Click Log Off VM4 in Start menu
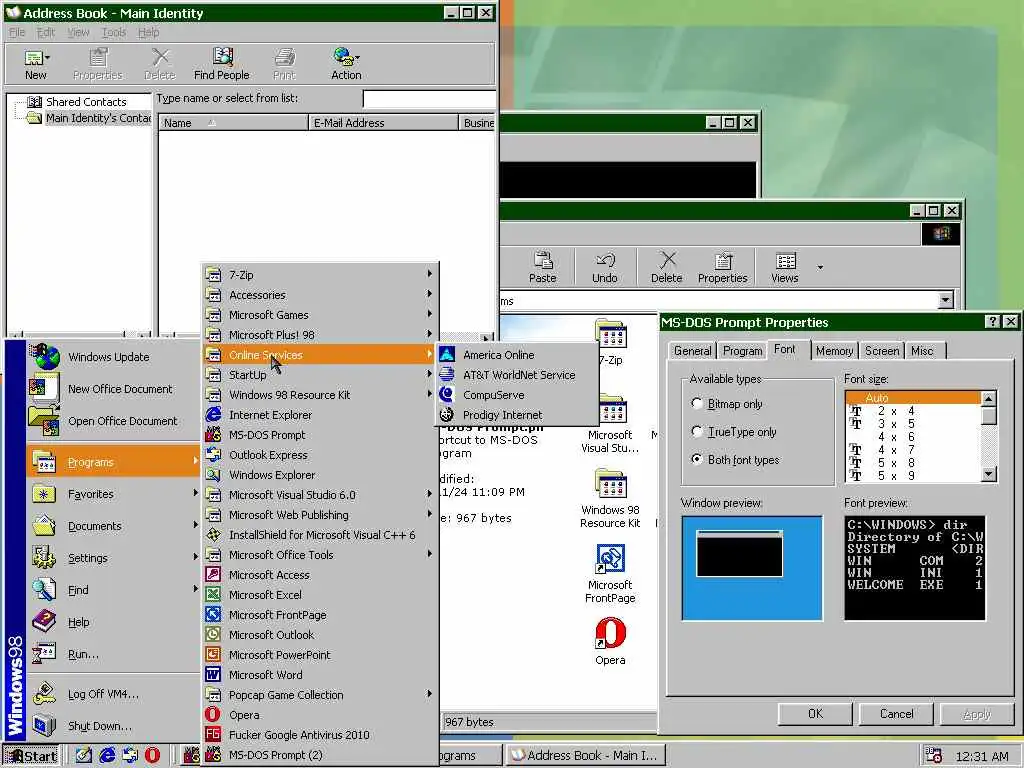Screen dimensions: 1024x768 pyautogui.click(x=114, y=694)
